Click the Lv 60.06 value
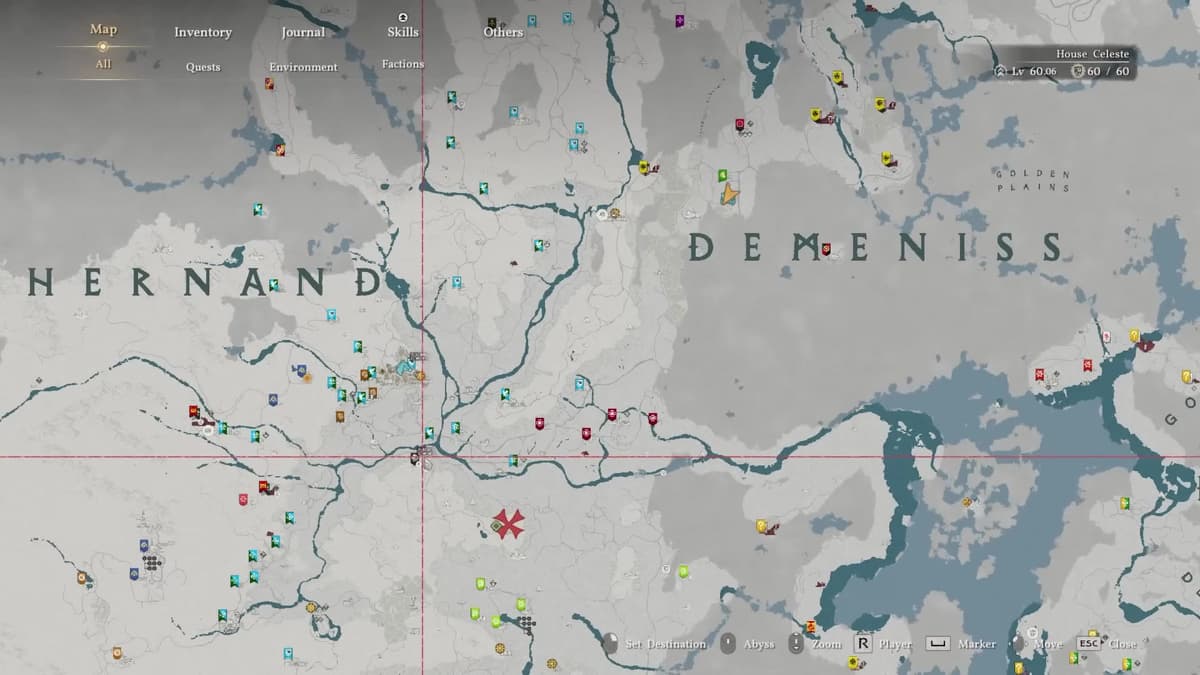Viewport: 1200px width, 675px height. [x=1034, y=71]
